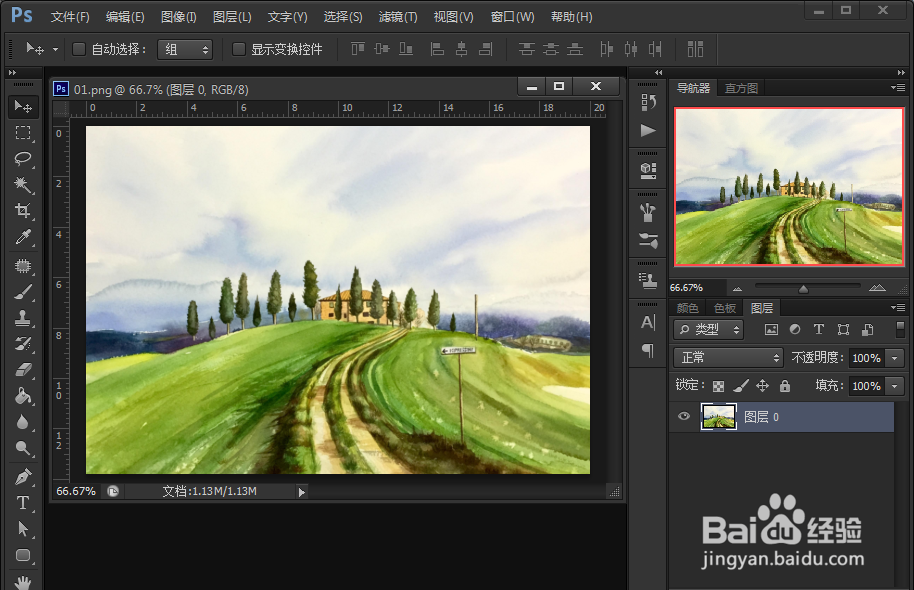This screenshot has width=914, height=590.
Task: Click the navigator zoom out button
Action: 737,288
